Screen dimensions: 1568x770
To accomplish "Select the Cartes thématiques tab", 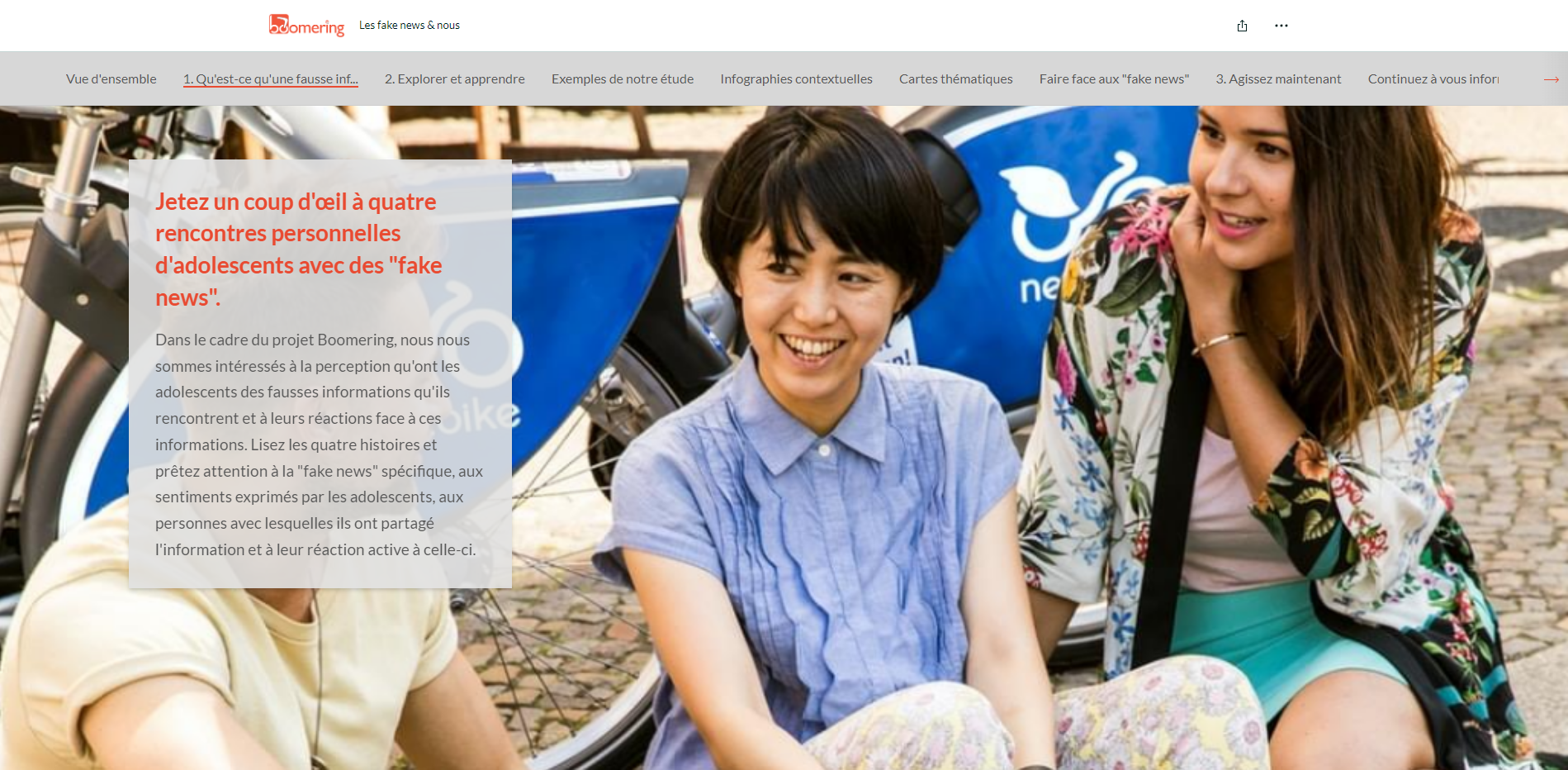I will point(955,79).
